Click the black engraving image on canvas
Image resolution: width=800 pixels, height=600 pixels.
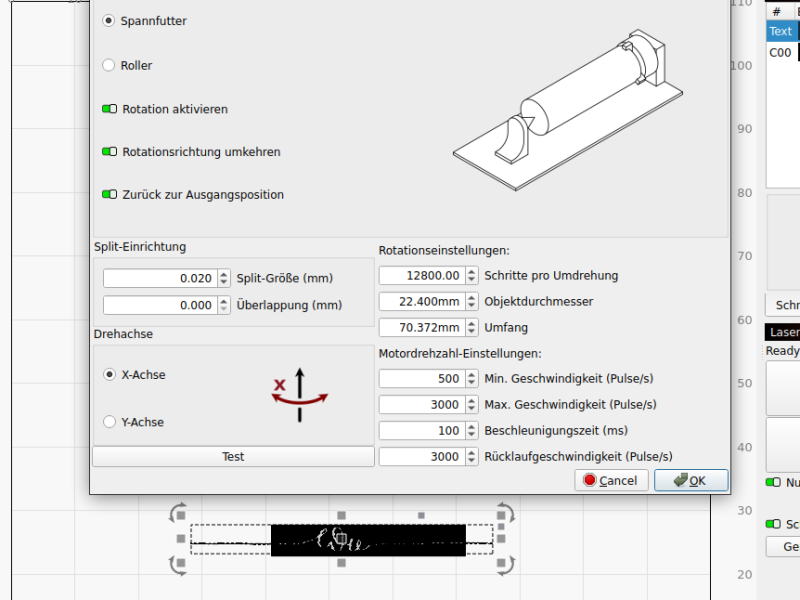coord(368,540)
